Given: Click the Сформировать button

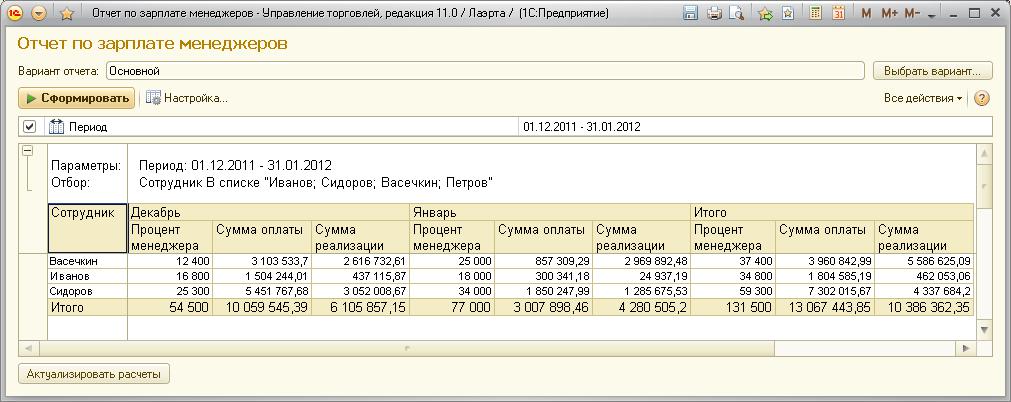Looking at the screenshot, I should pyautogui.click(x=77, y=98).
